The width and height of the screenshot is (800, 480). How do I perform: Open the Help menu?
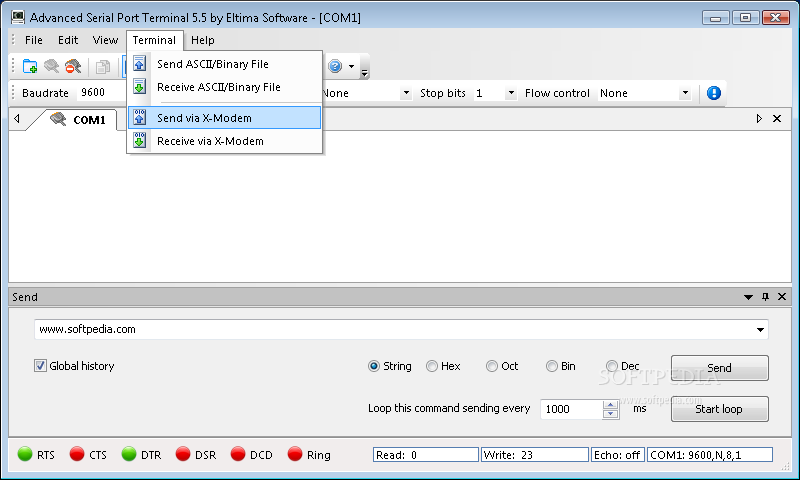pos(203,40)
